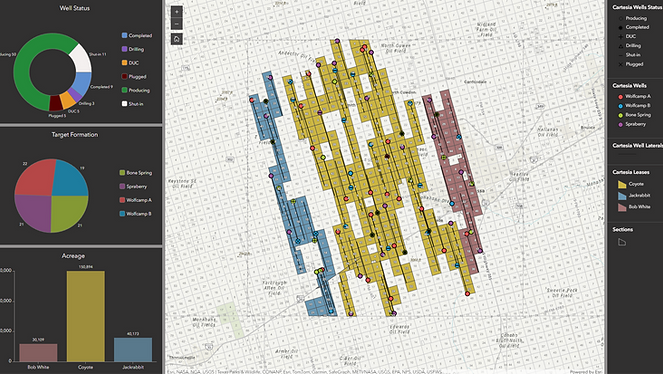The width and height of the screenshot is (663, 374).
Task: Click the Well Status chart title
Action: 74,8
